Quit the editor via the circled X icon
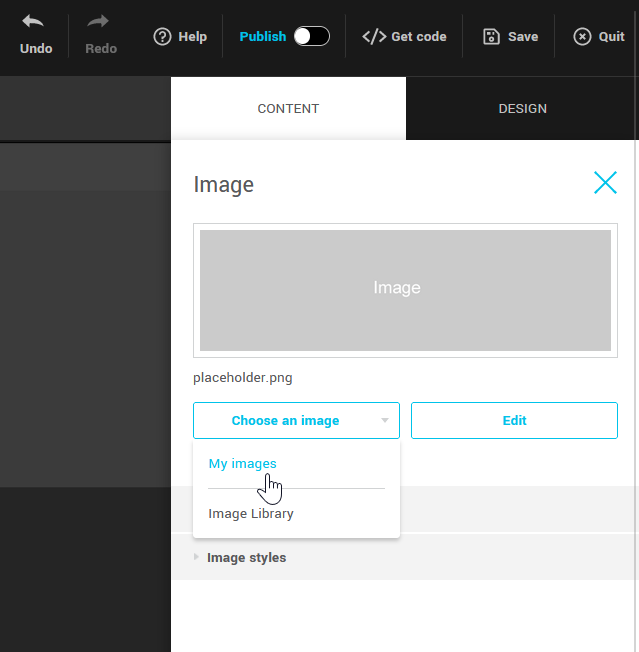The image size is (639, 652). click(x=582, y=37)
